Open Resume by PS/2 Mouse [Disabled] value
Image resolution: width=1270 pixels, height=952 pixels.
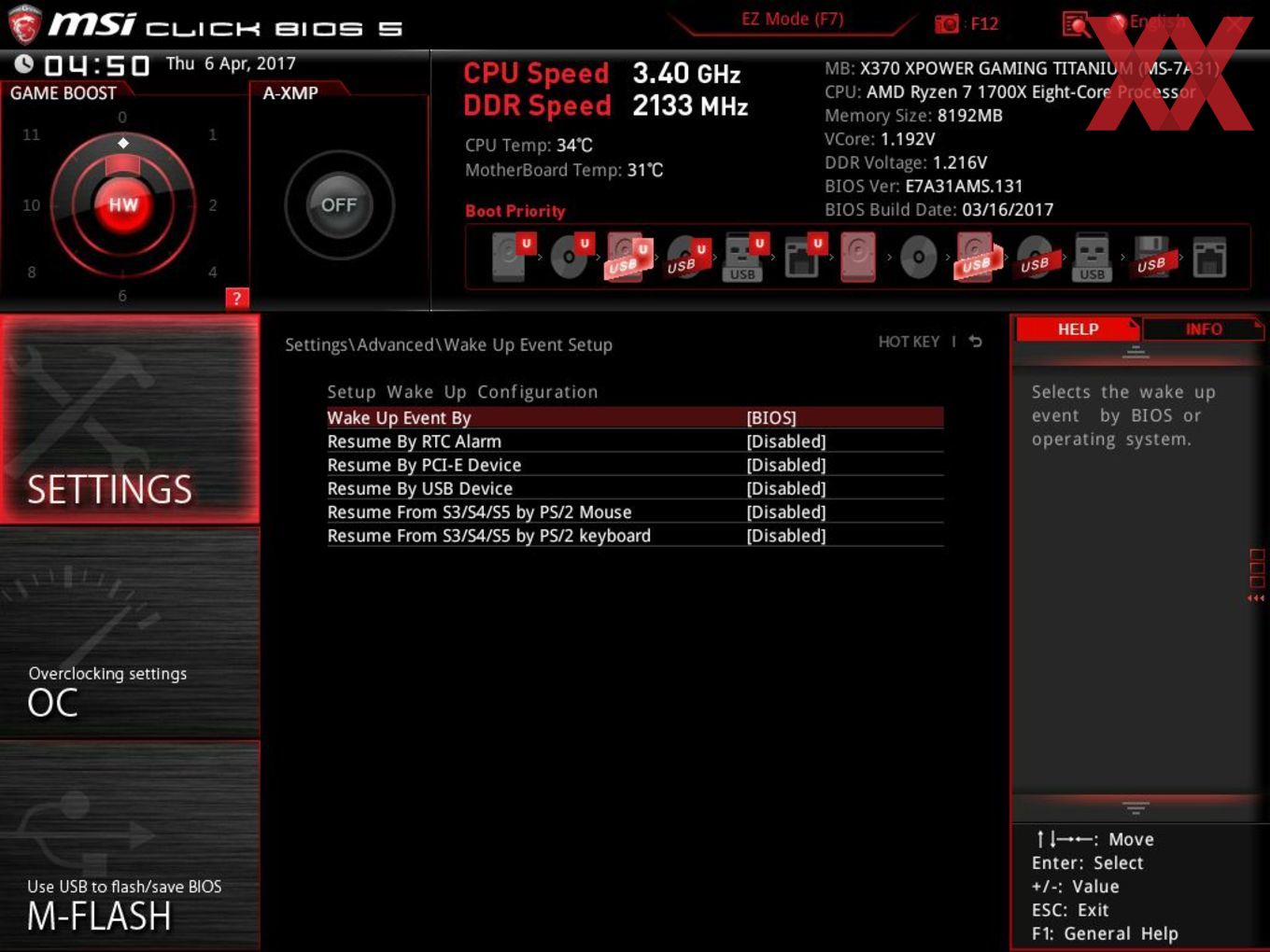(x=786, y=512)
